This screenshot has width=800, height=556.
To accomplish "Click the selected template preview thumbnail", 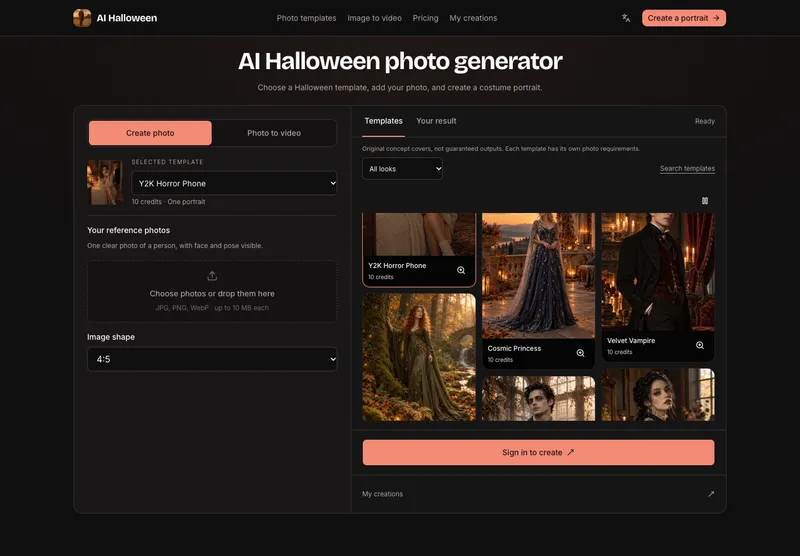I will (105, 182).
